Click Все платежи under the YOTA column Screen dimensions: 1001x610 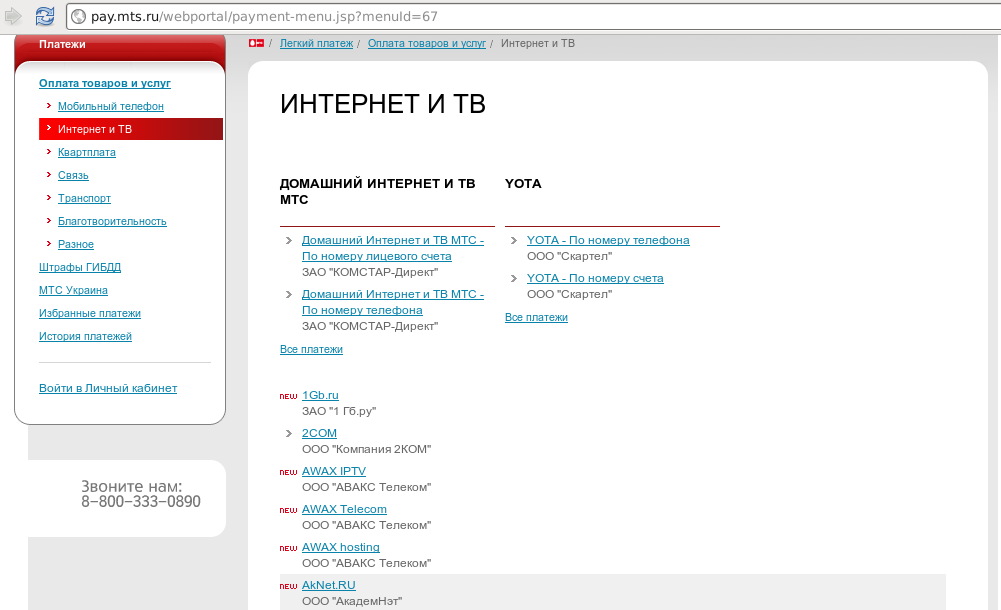tap(536, 317)
